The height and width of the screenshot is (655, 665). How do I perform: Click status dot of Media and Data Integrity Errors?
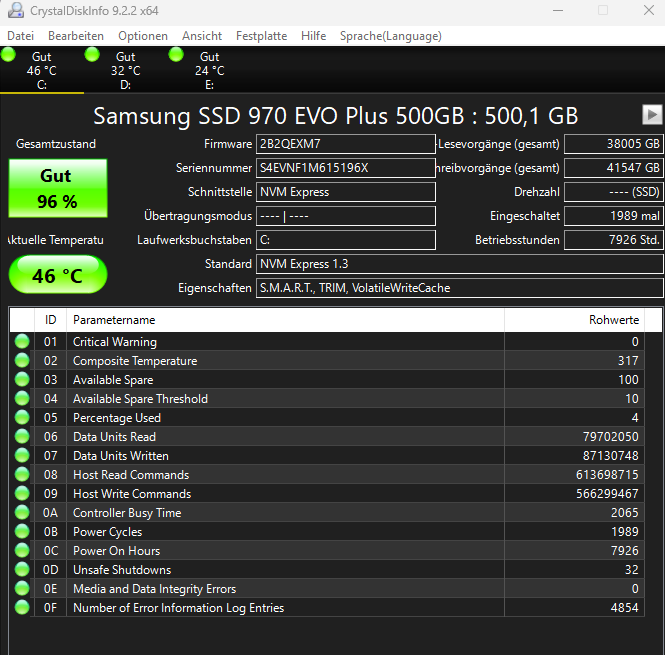pyautogui.click(x=22, y=589)
